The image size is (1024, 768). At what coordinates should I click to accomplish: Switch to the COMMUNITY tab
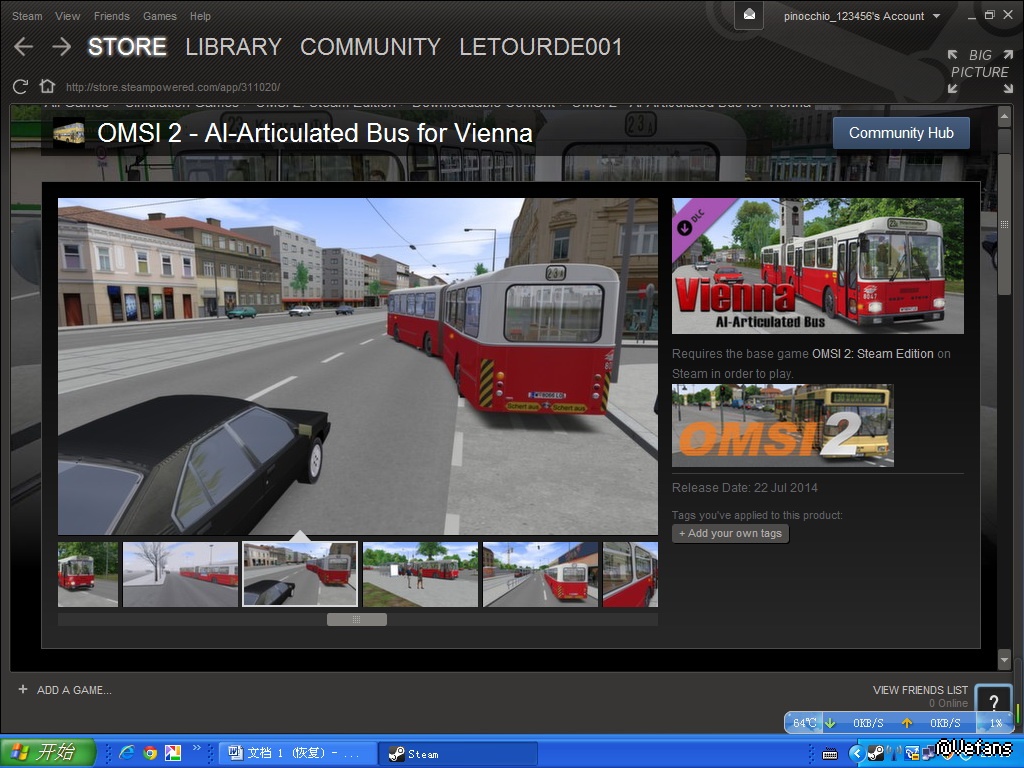tap(370, 47)
